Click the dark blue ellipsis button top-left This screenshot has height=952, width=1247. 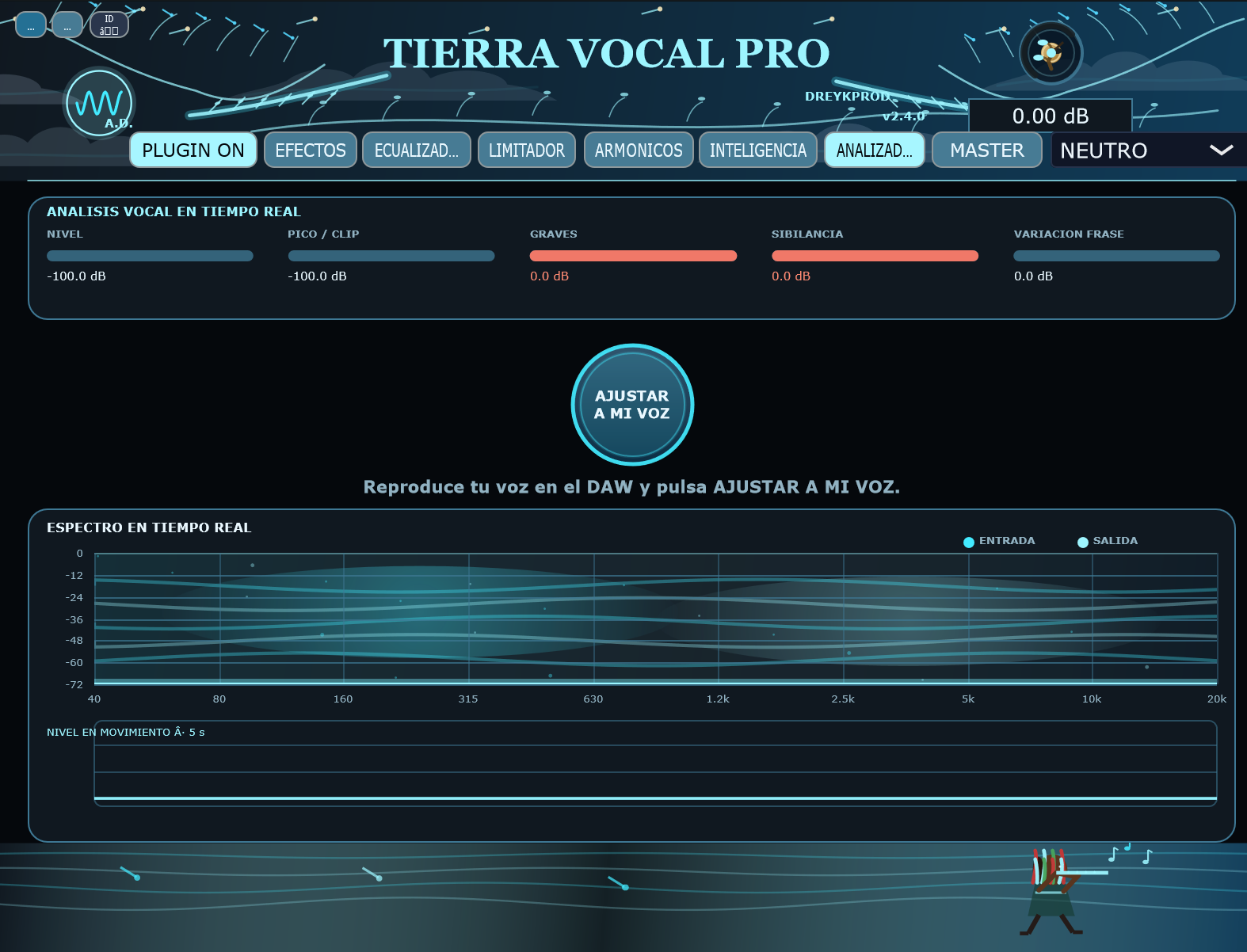31,25
